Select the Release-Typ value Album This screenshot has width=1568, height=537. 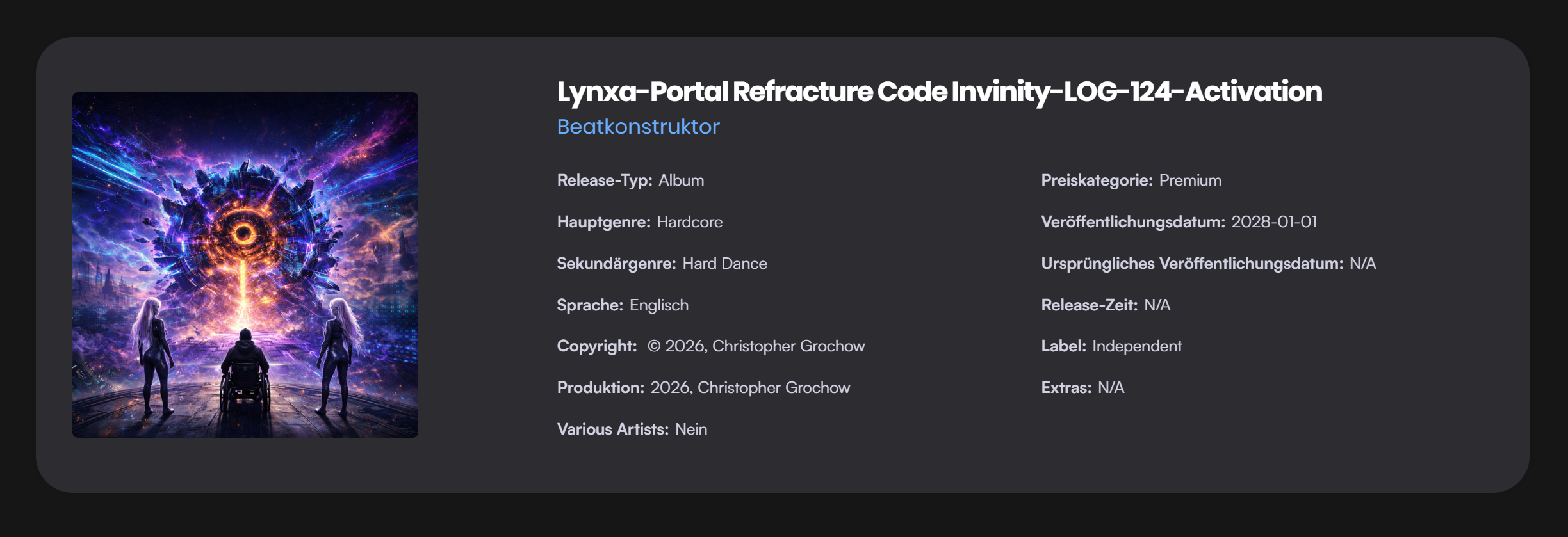[x=681, y=180]
